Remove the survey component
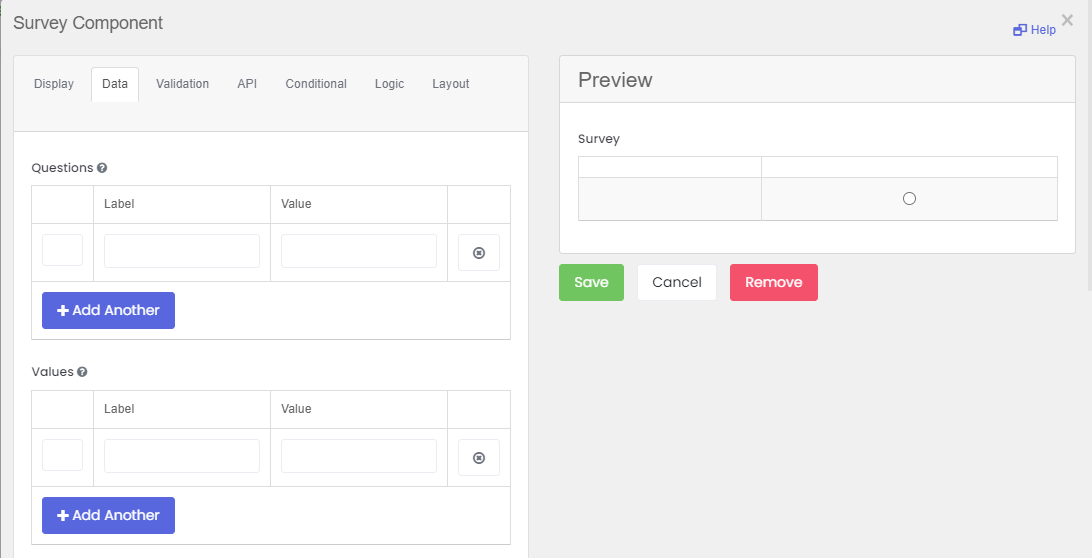The width and height of the screenshot is (1092, 558). (774, 282)
